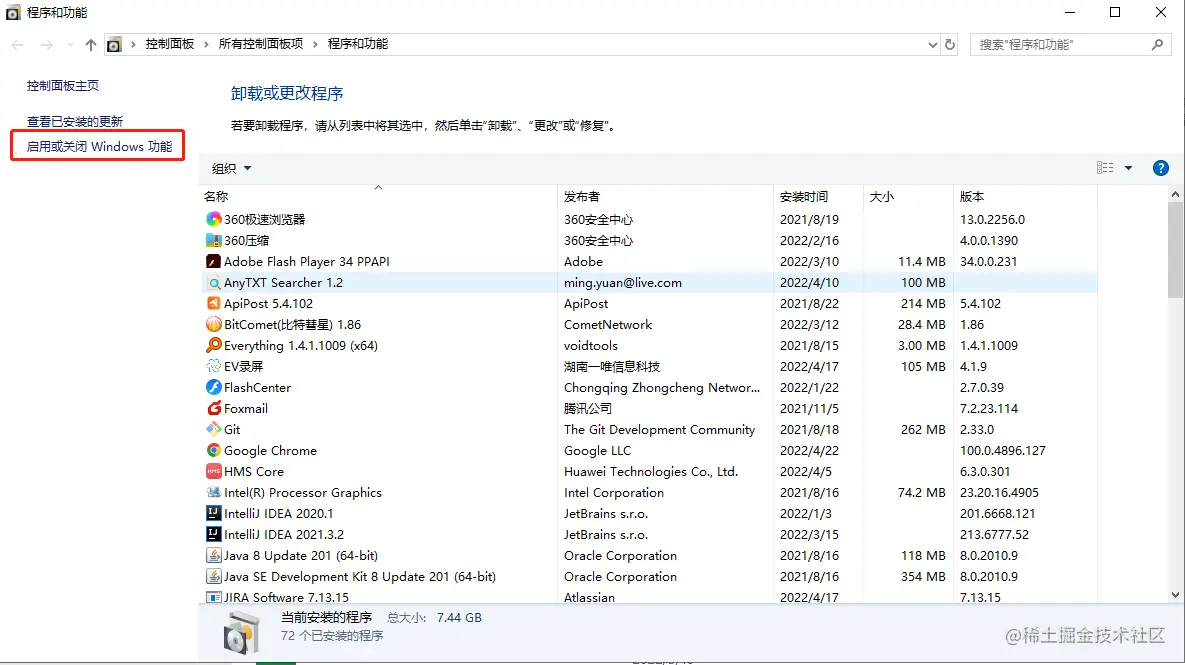This screenshot has width=1185, height=665.
Task: Open 控制面板主页 link
Action: [x=63, y=86]
